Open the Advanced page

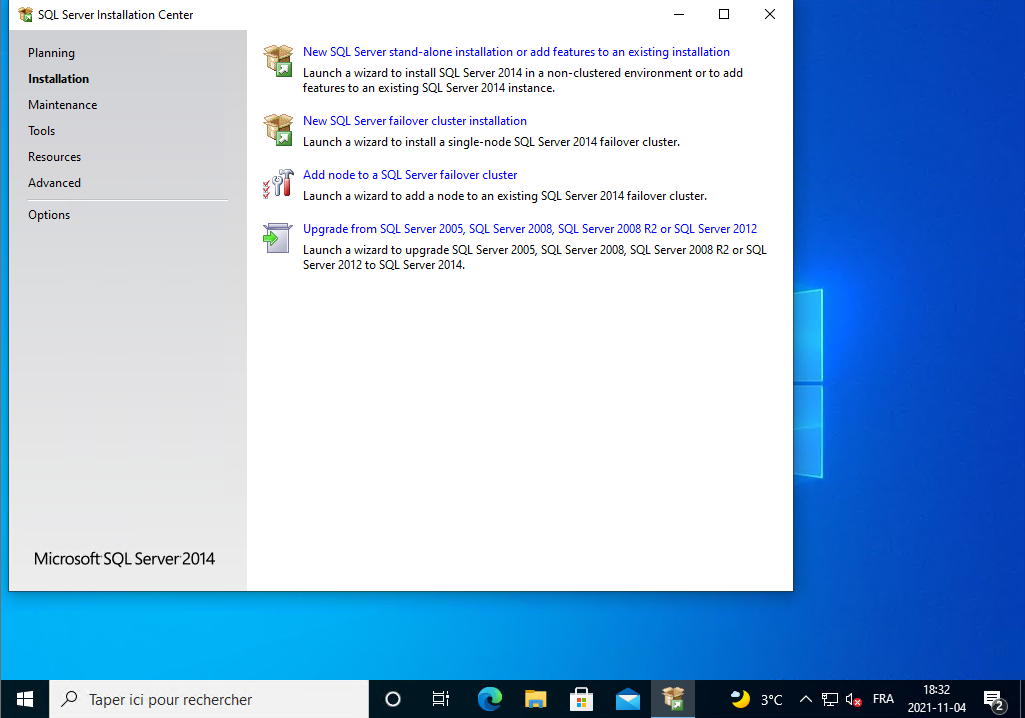[x=54, y=183]
